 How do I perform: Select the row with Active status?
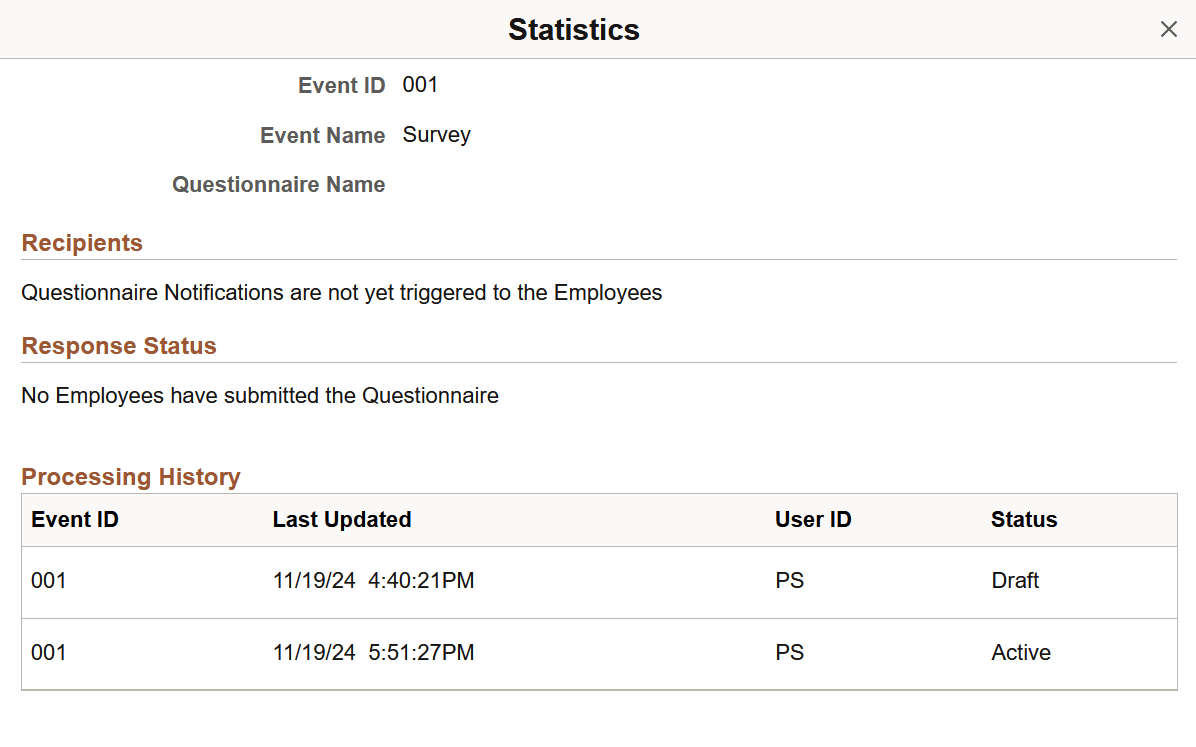tap(598, 652)
